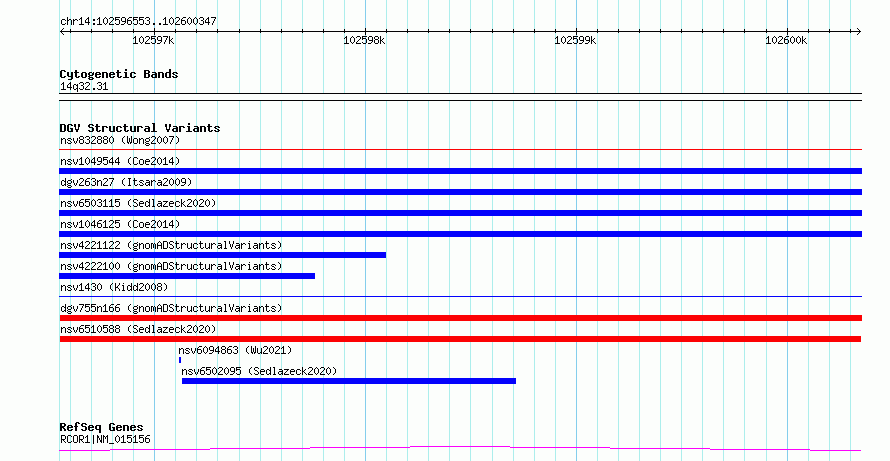The width and height of the screenshot is (890, 461).
Task: Click the chr14:102596553..102600347 coordinate text
Action: point(138,22)
